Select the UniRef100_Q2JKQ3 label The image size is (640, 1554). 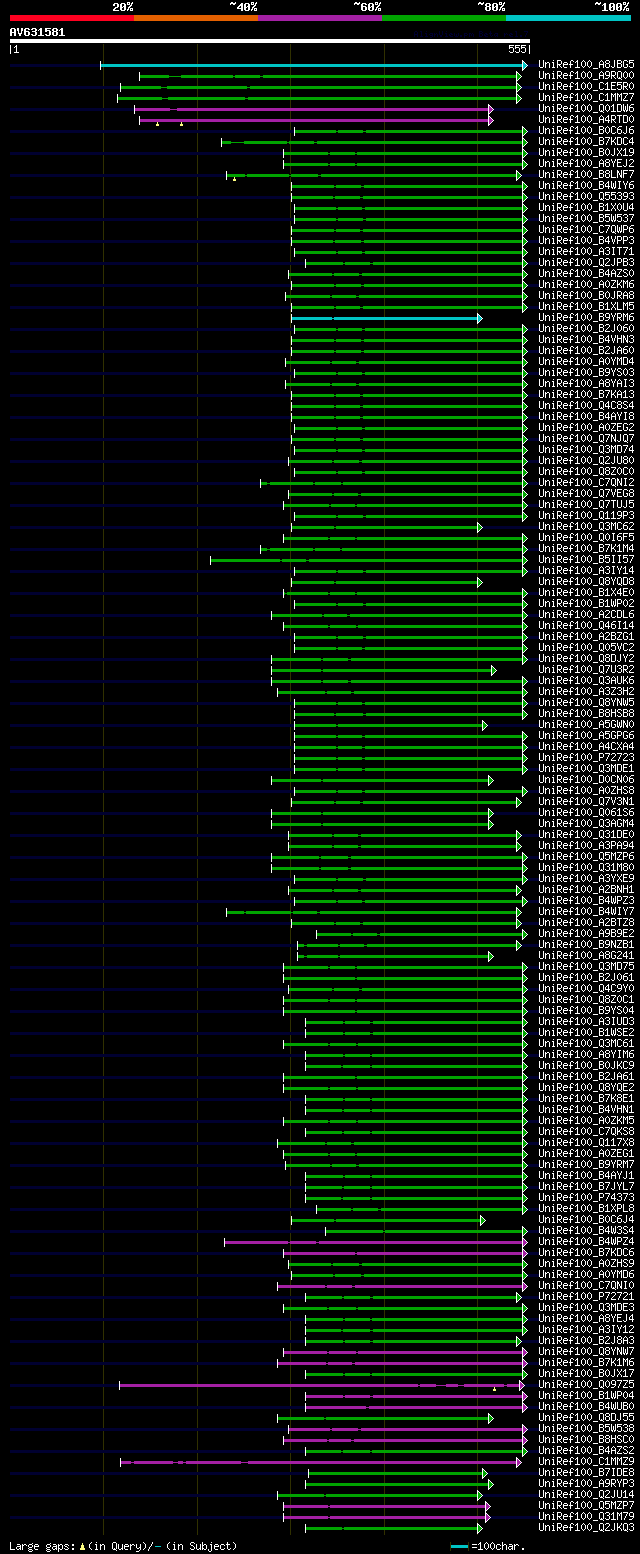click(x=586, y=1528)
